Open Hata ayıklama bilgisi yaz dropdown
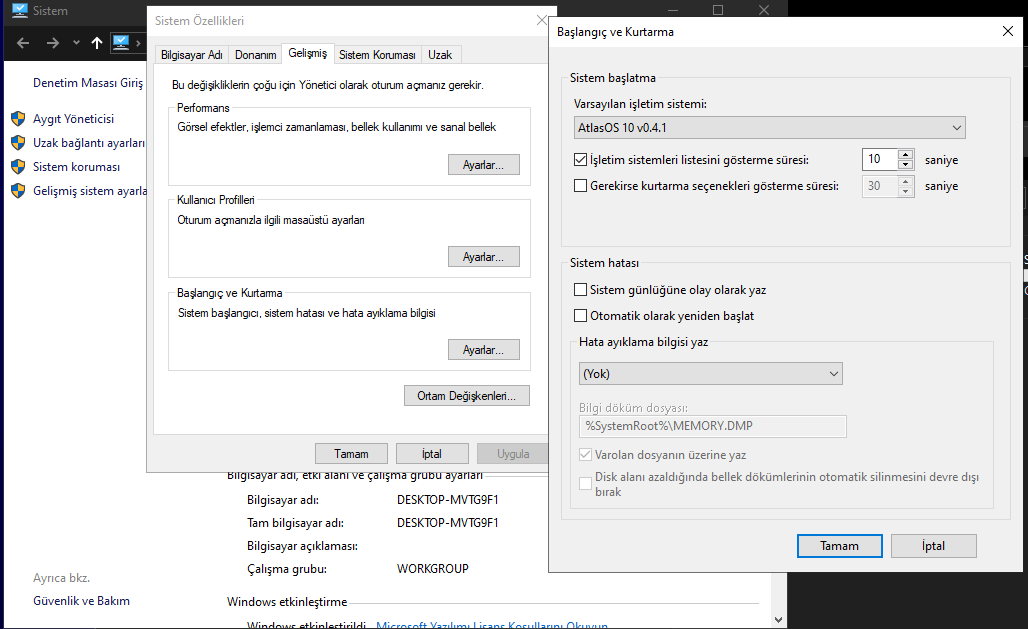The image size is (1028, 629). point(711,374)
